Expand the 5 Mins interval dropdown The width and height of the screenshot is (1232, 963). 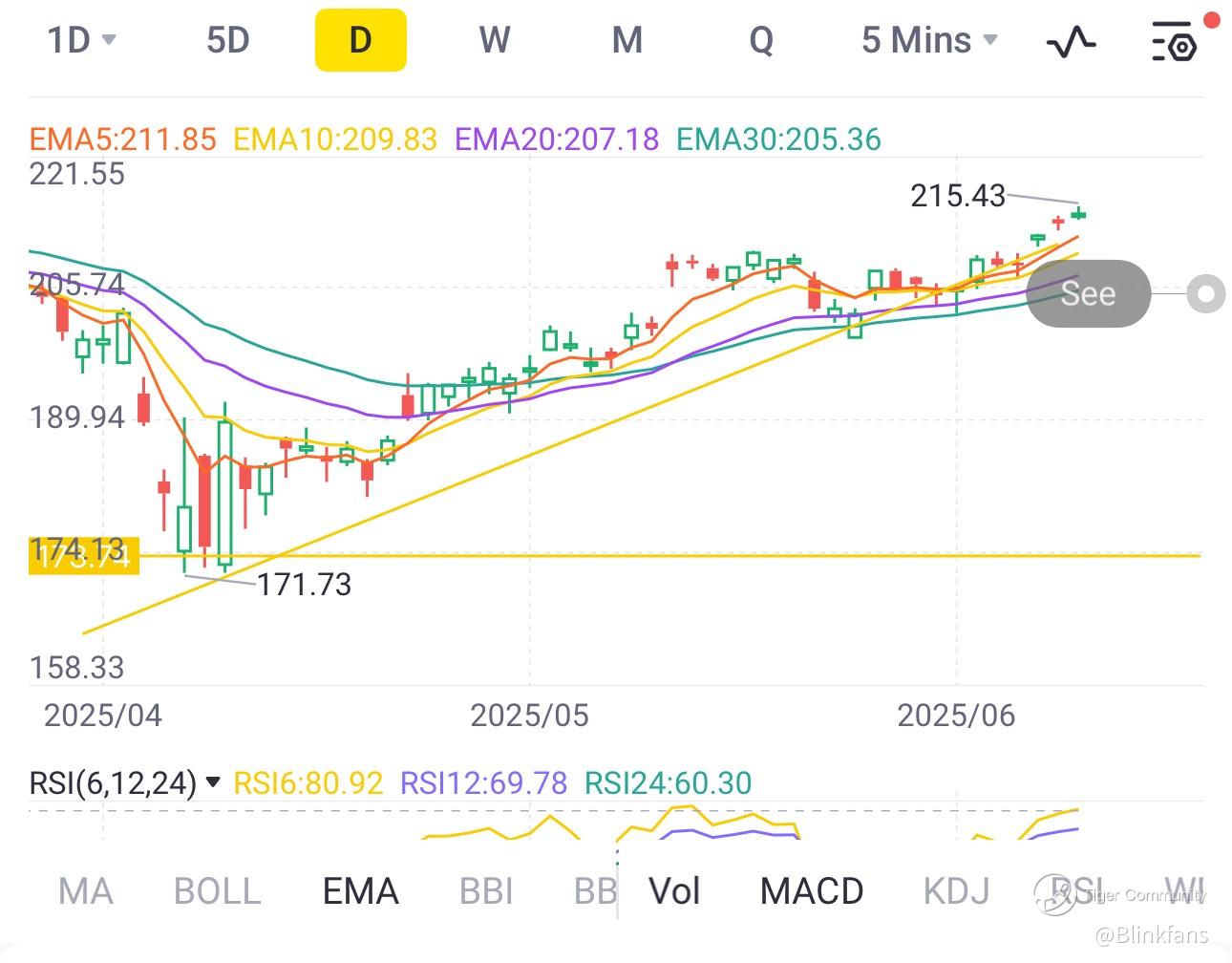[928, 41]
